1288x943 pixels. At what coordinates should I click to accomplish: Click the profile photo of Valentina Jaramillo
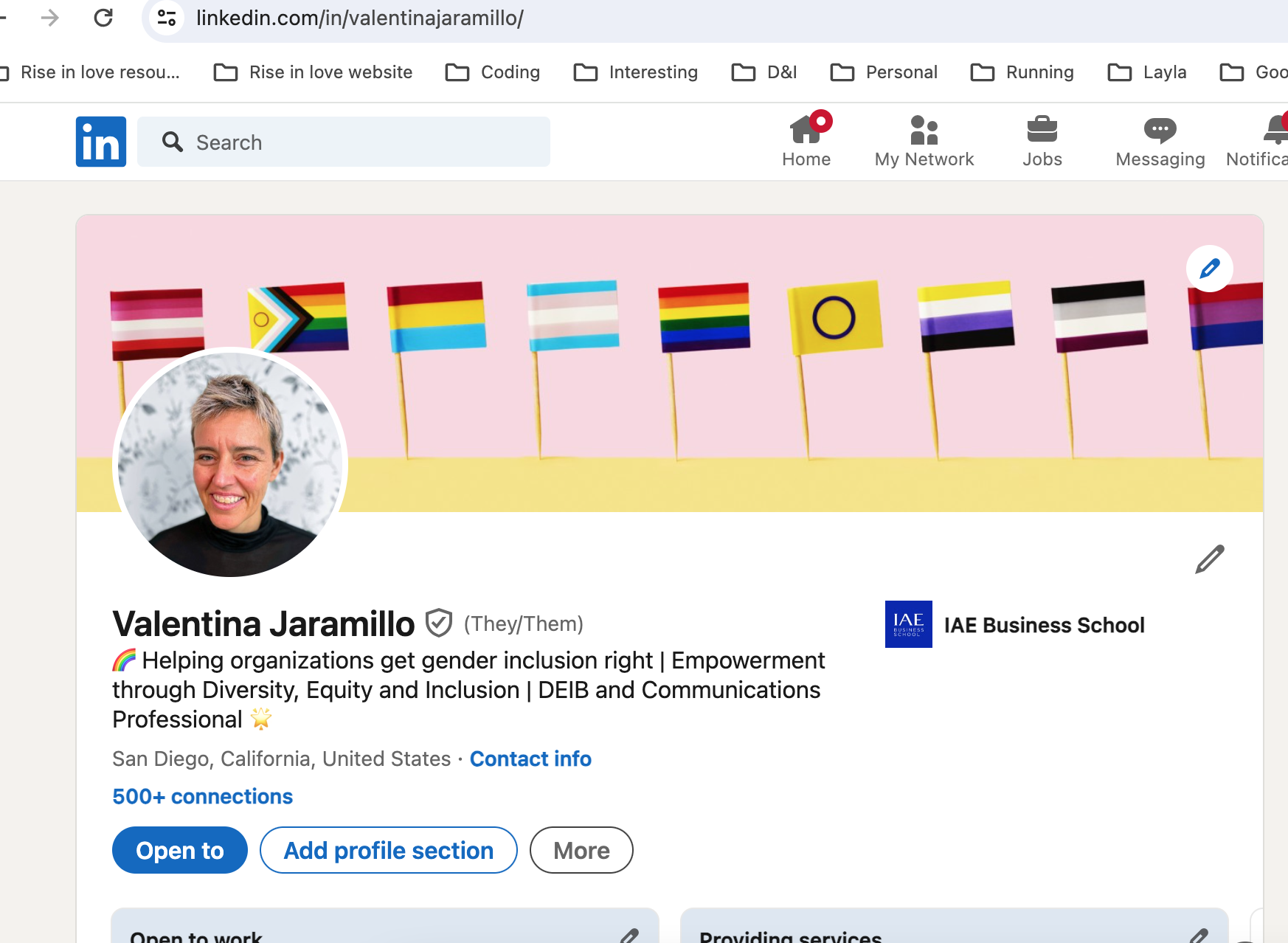(x=230, y=463)
